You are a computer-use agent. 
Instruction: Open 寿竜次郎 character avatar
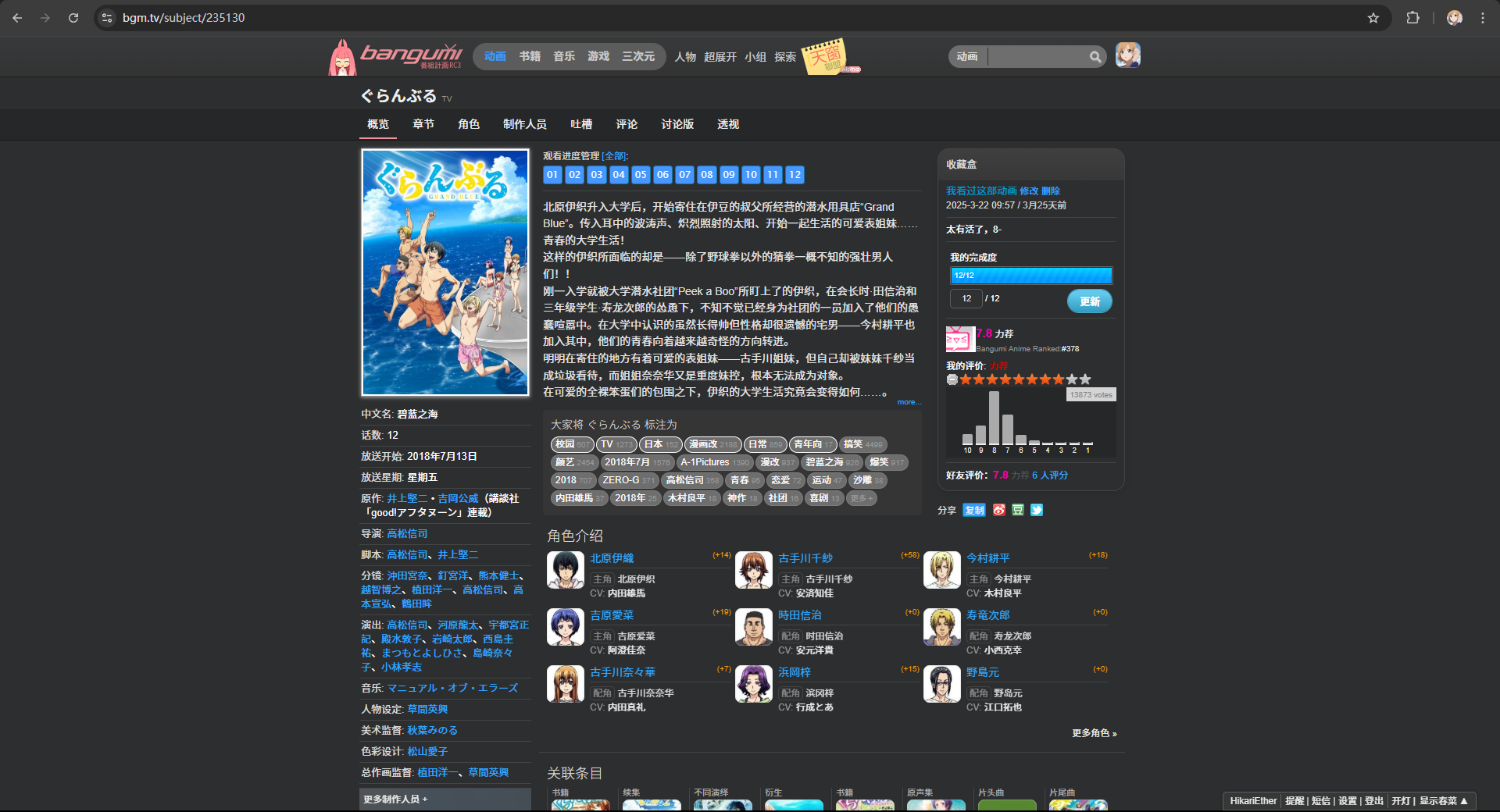tap(942, 627)
